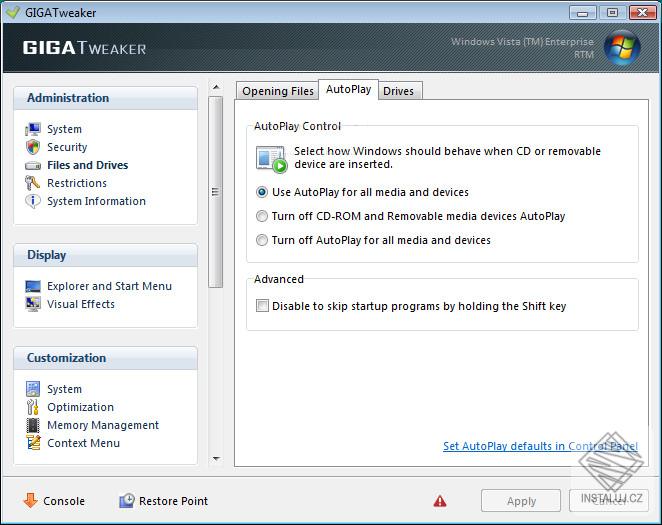Maximize the GIGATweaker window

point(613,13)
